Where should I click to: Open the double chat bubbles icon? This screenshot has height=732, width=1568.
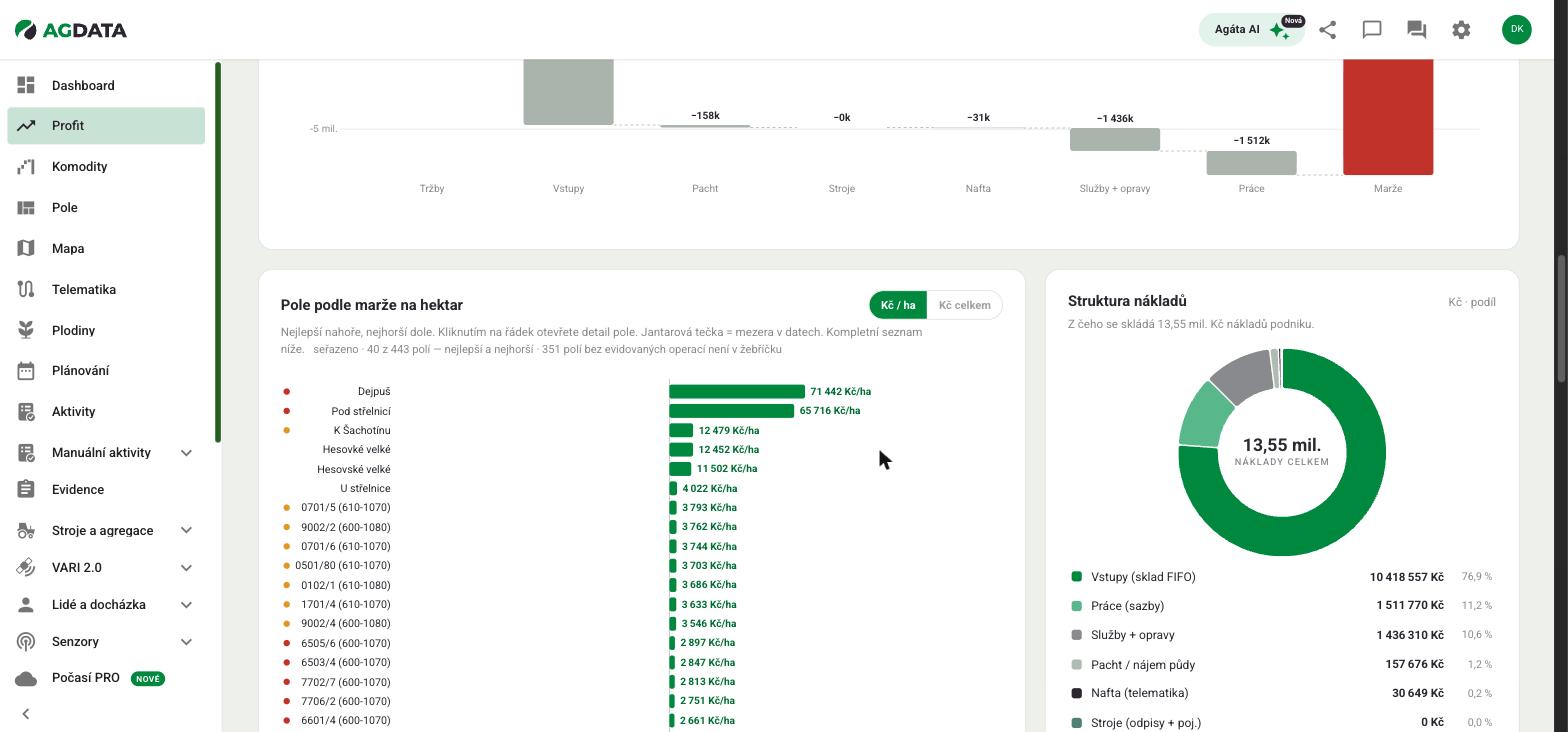click(x=1416, y=30)
